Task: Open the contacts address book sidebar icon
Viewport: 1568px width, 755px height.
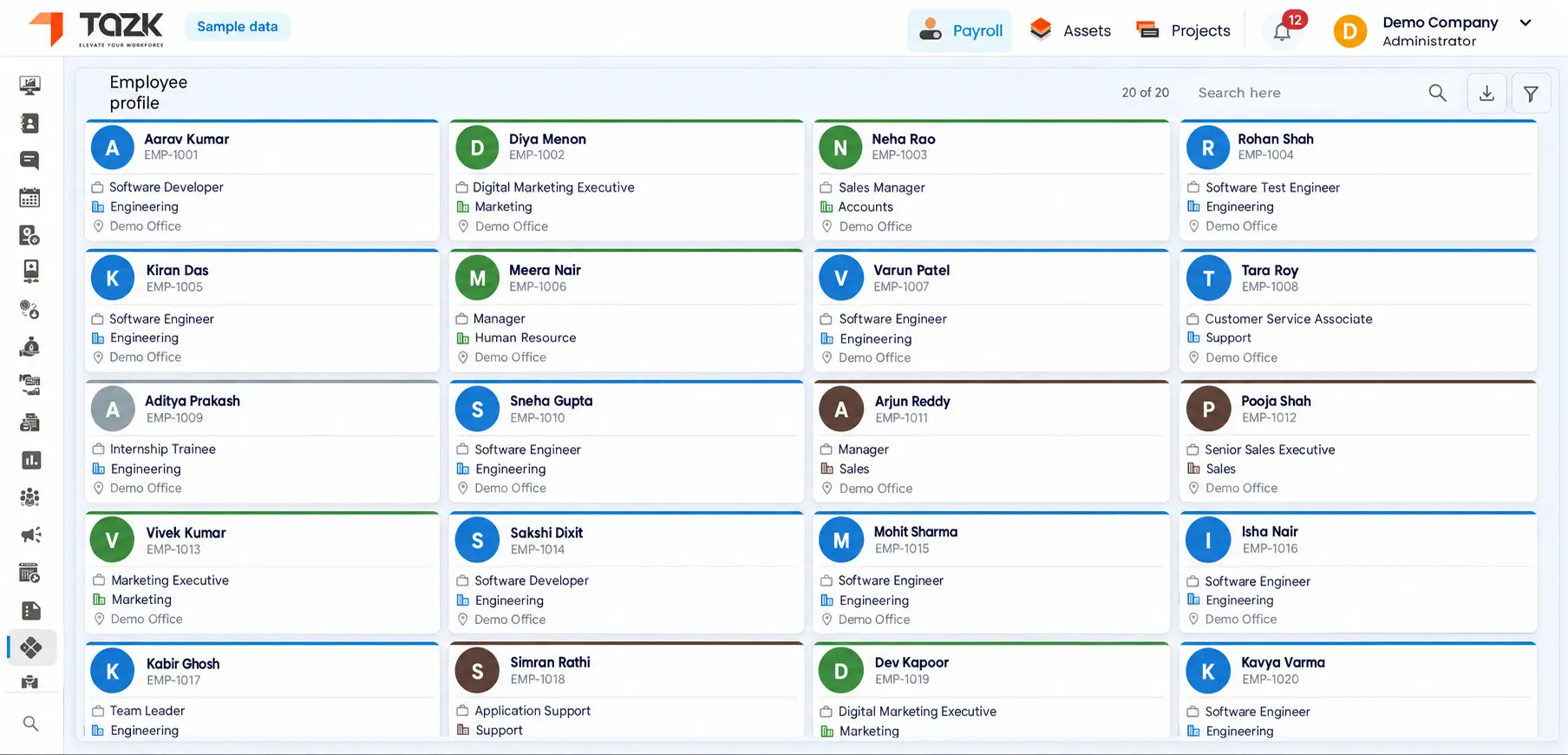Action: [29, 123]
